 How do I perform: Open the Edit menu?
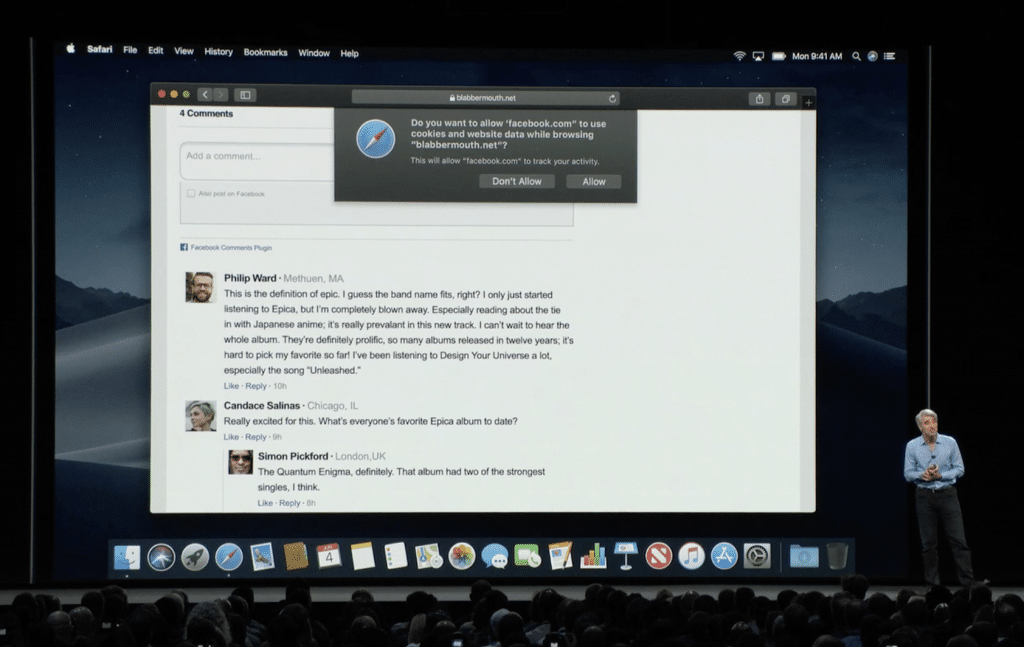click(x=155, y=50)
